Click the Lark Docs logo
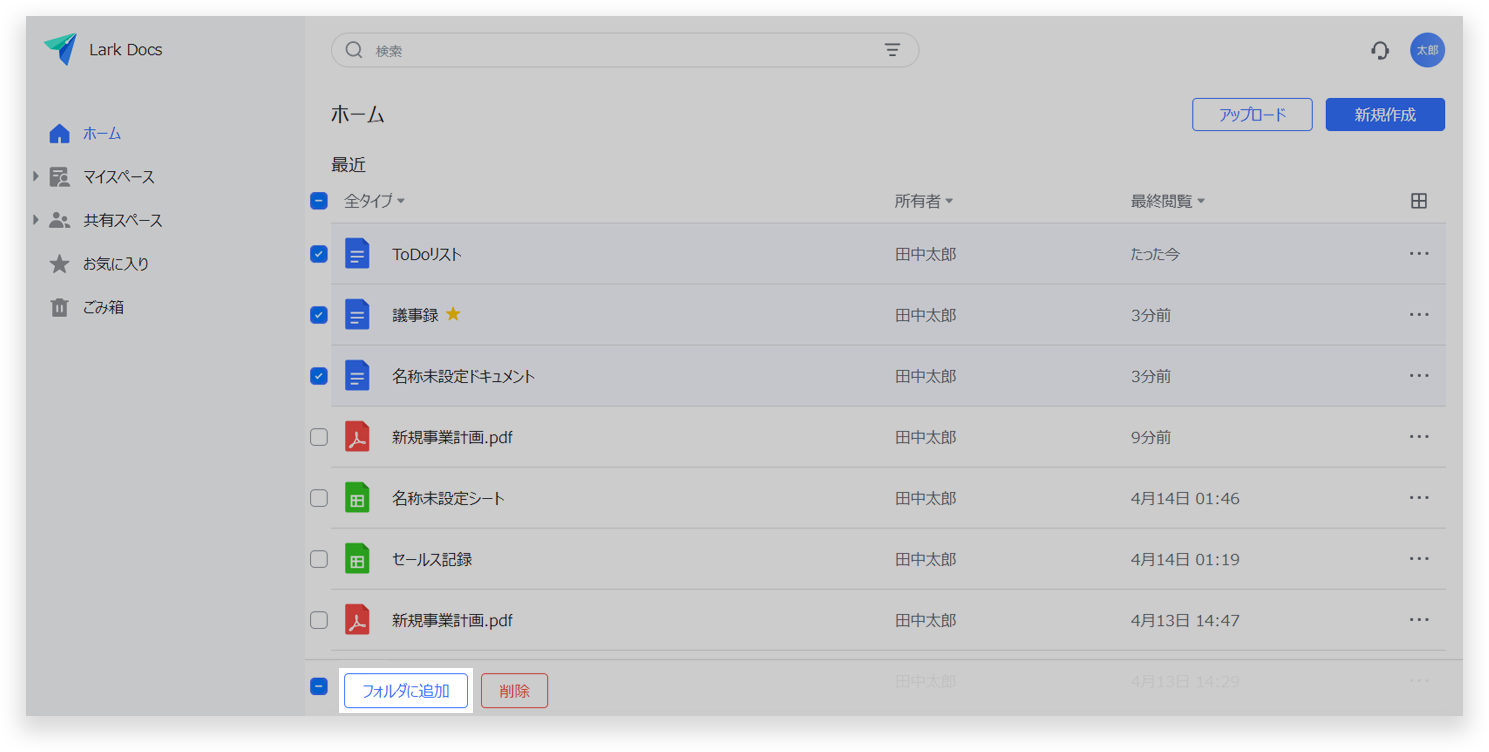The height and width of the screenshot is (752, 1489). pyautogui.click(x=61, y=49)
